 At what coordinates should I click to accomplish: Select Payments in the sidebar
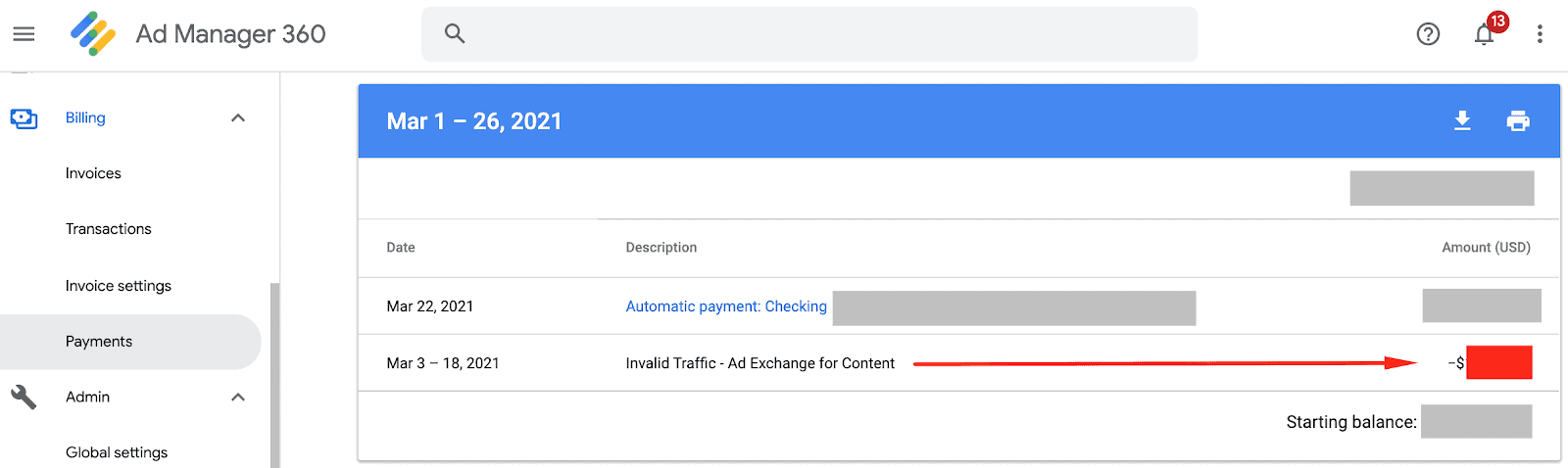(x=99, y=342)
